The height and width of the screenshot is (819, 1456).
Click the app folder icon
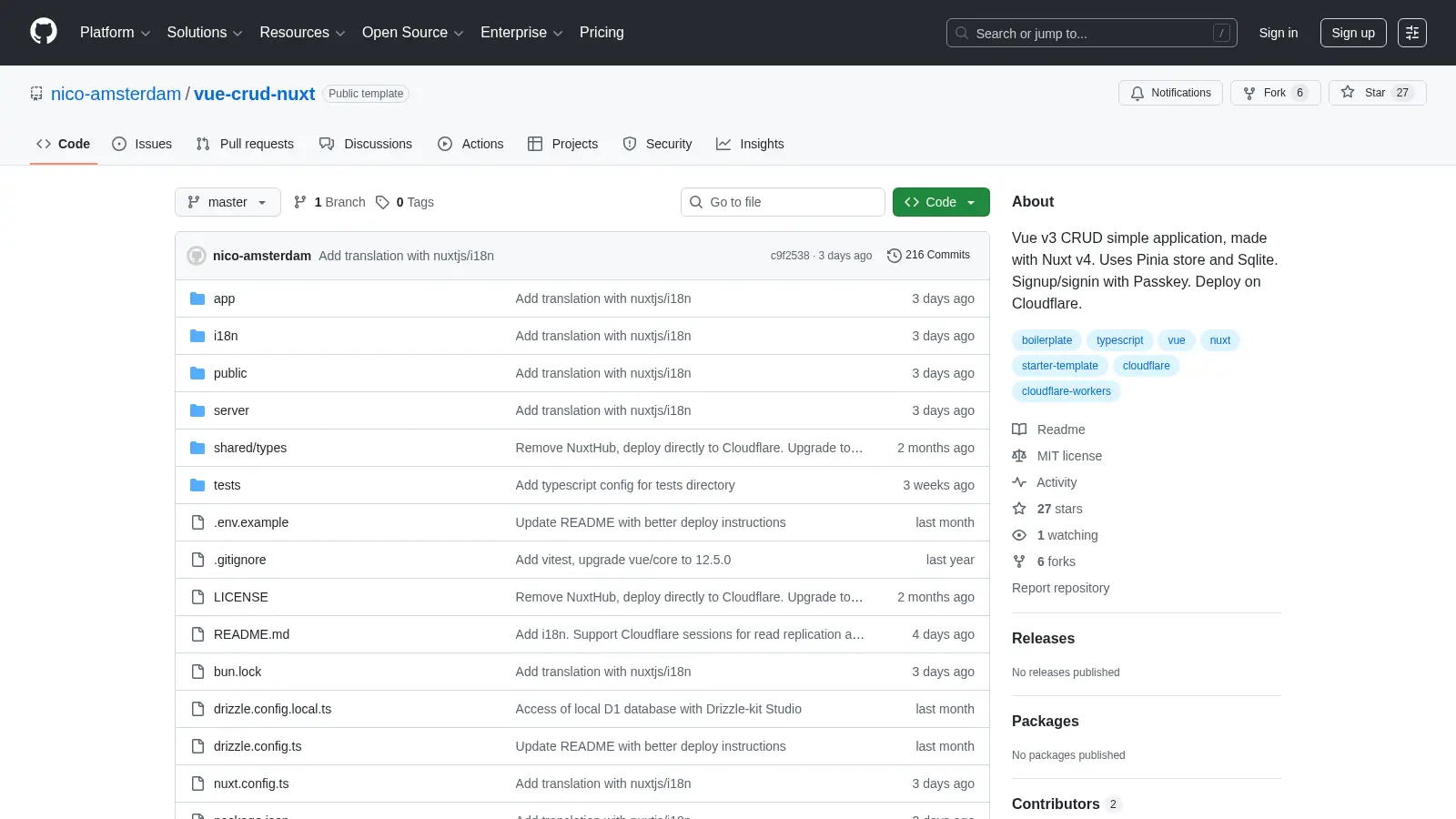[x=197, y=298]
